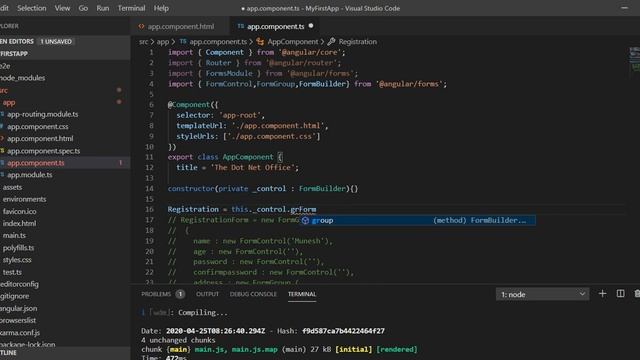This screenshot has width=640, height=360.
Task: Switch to the app.component.ts editor tab
Action: coord(276,27)
